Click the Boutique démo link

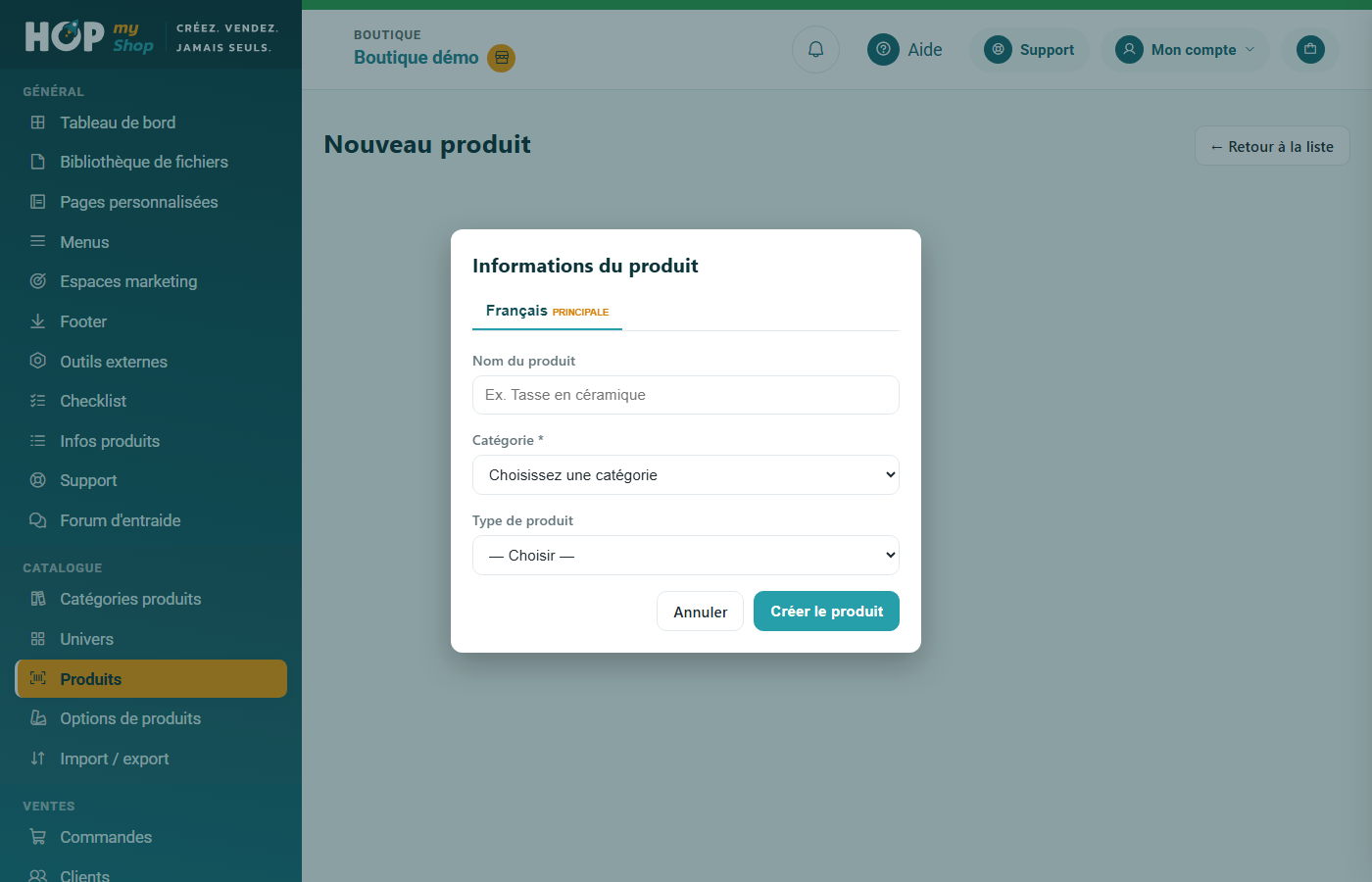416,58
